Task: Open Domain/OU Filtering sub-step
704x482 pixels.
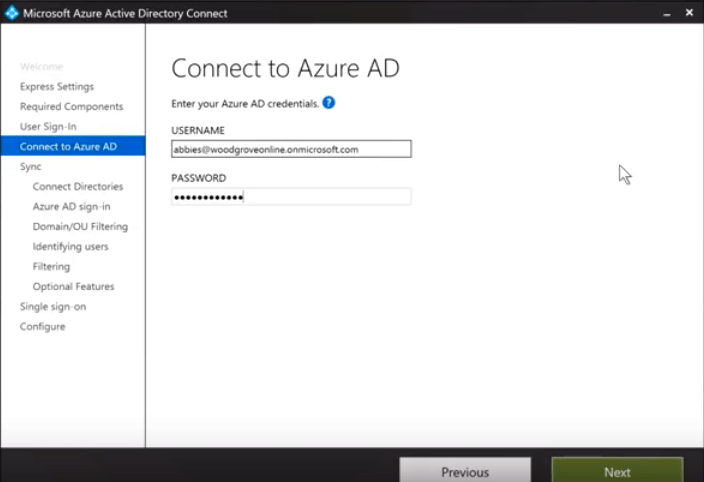Action: tap(80, 226)
